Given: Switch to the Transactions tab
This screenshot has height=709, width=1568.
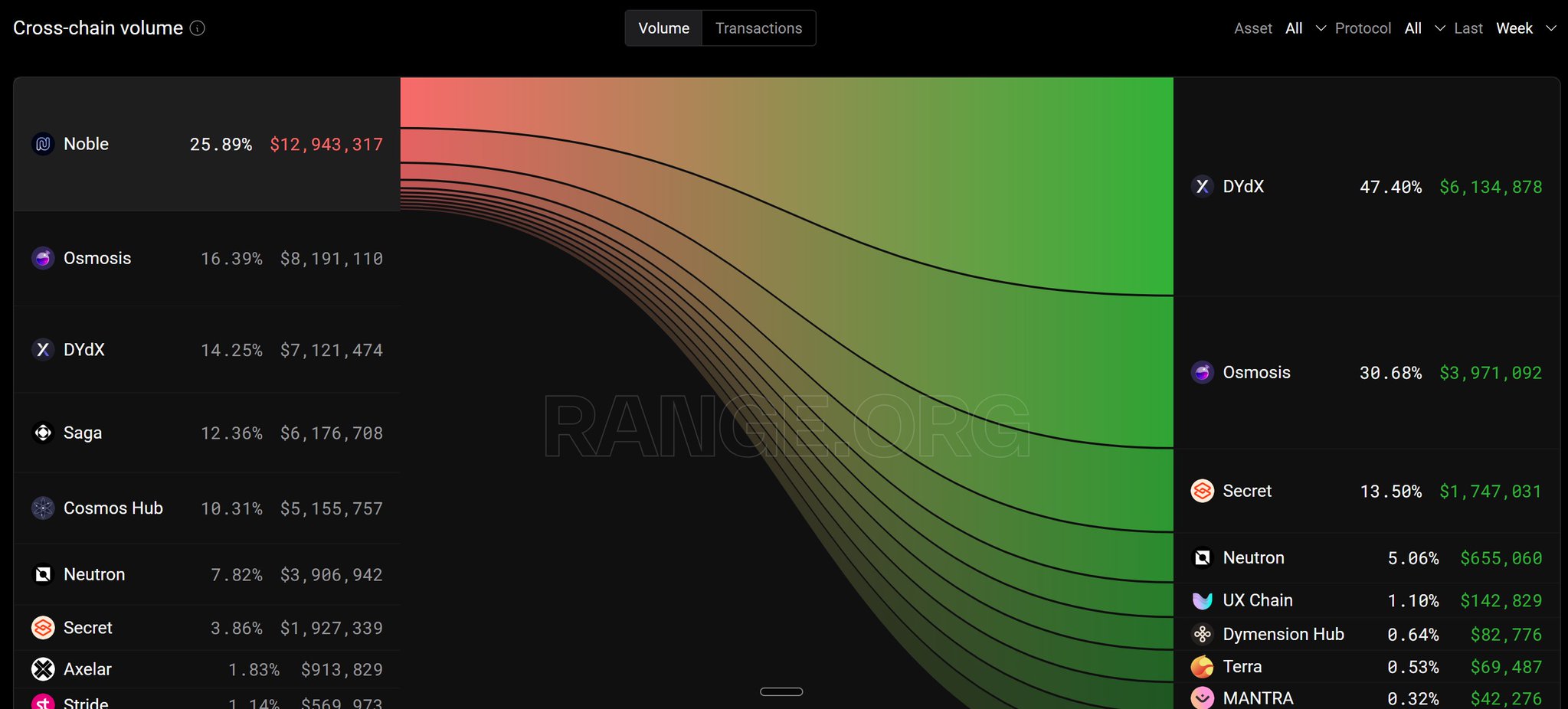Looking at the screenshot, I should [759, 28].
